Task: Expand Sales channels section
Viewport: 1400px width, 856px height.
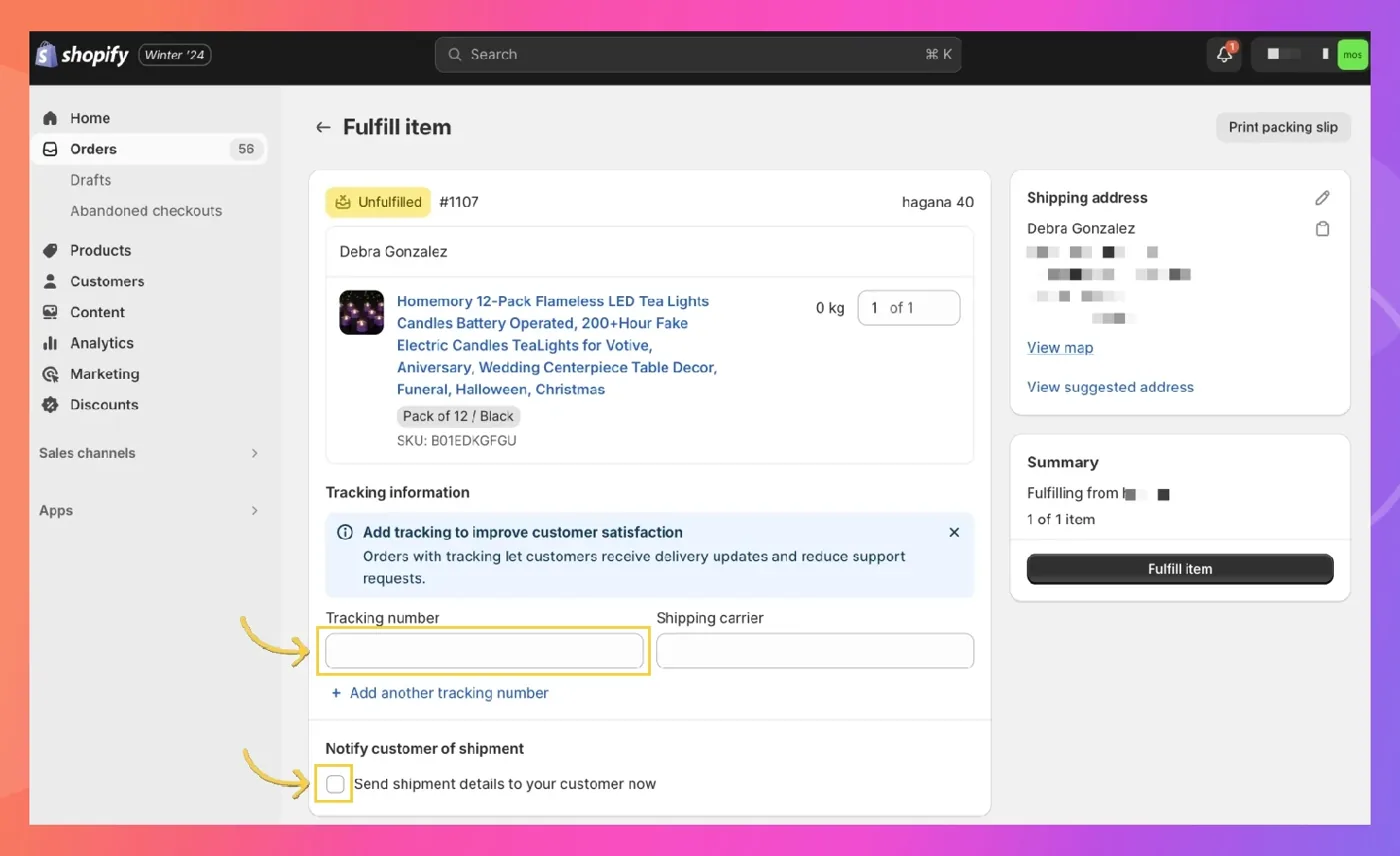Action: pos(150,453)
